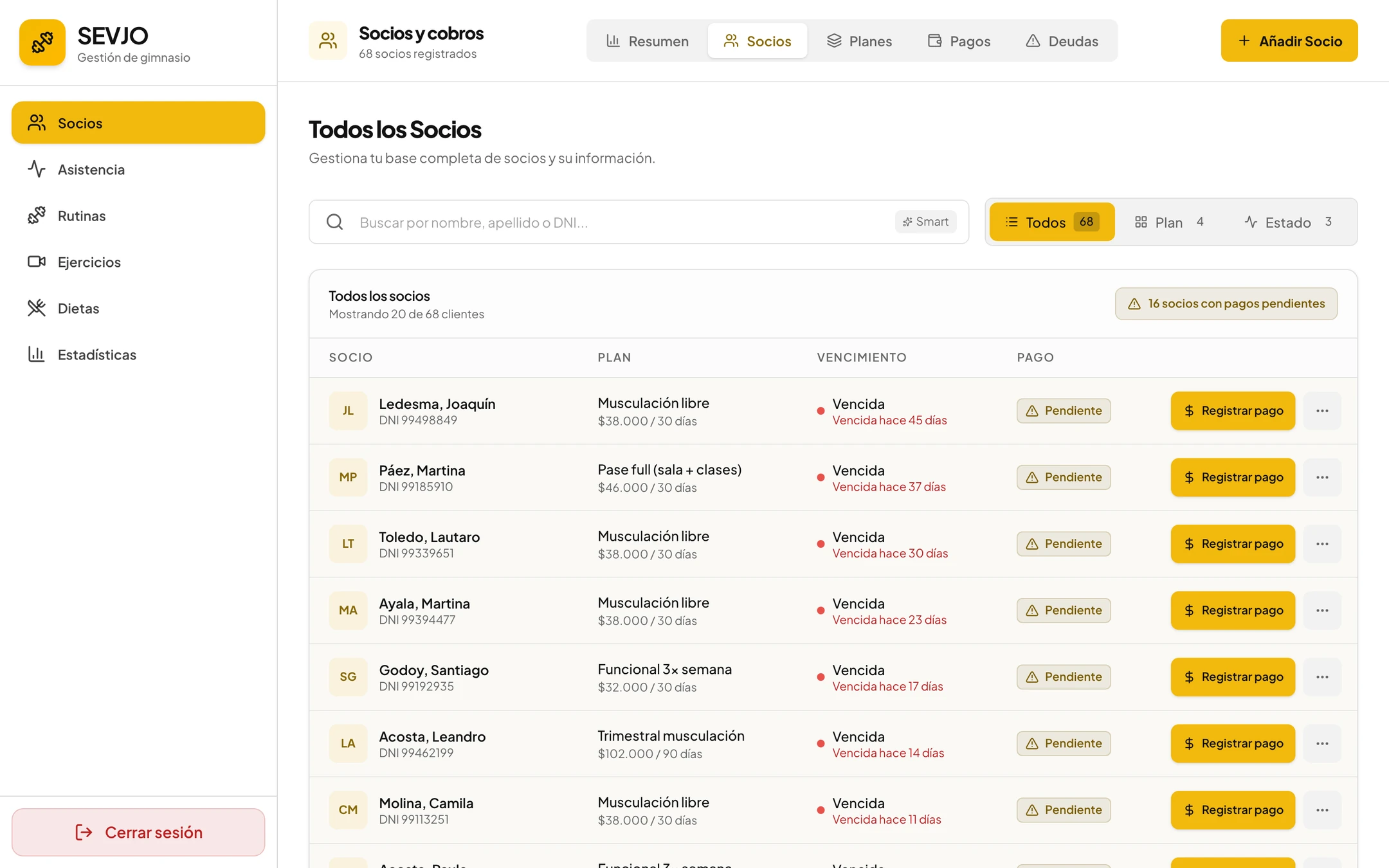Filter members by Plan
The height and width of the screenshot is (868, 1389).
[1170, 222]
